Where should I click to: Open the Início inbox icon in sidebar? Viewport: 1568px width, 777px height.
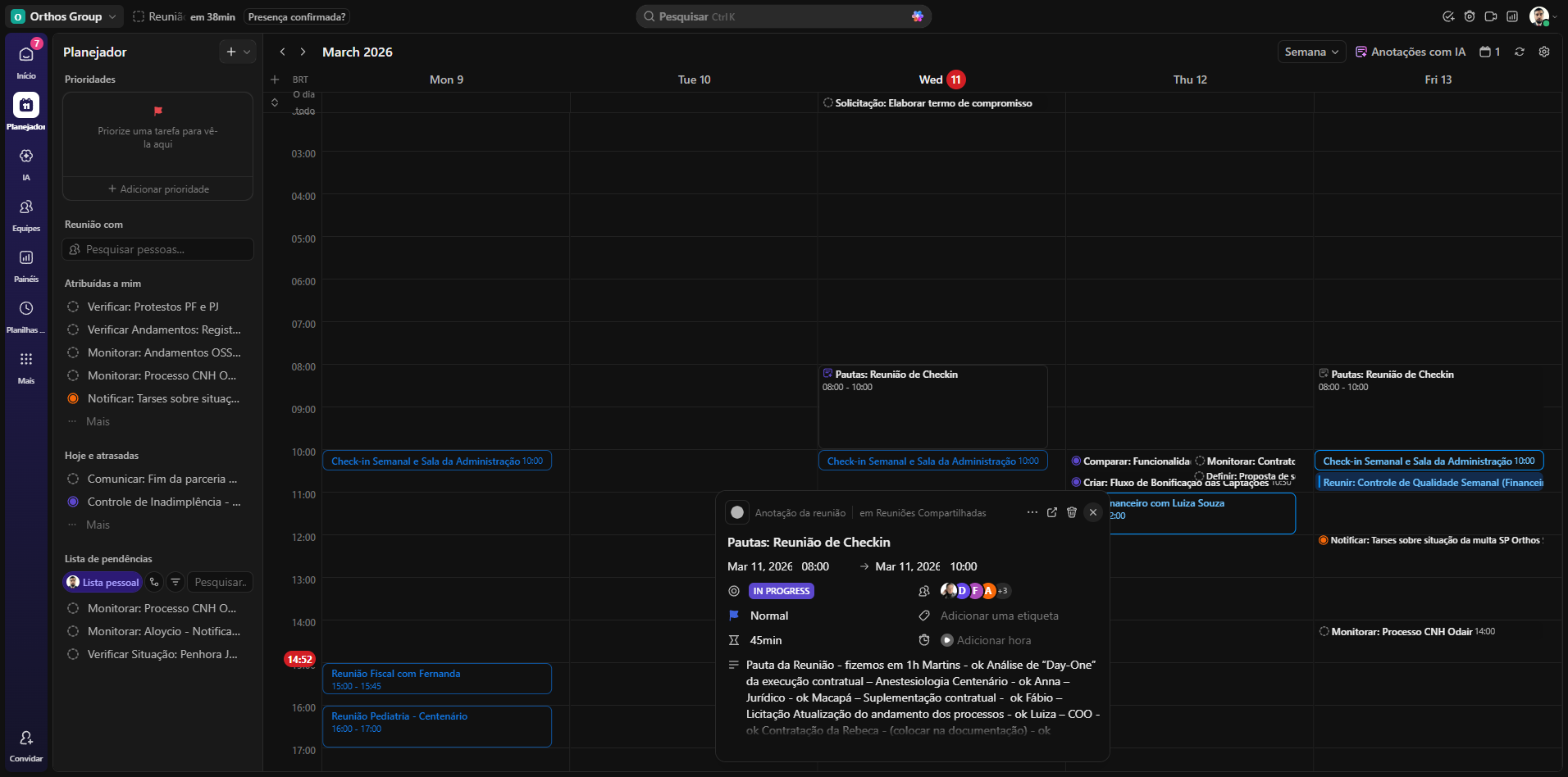(x=26, y=55)
